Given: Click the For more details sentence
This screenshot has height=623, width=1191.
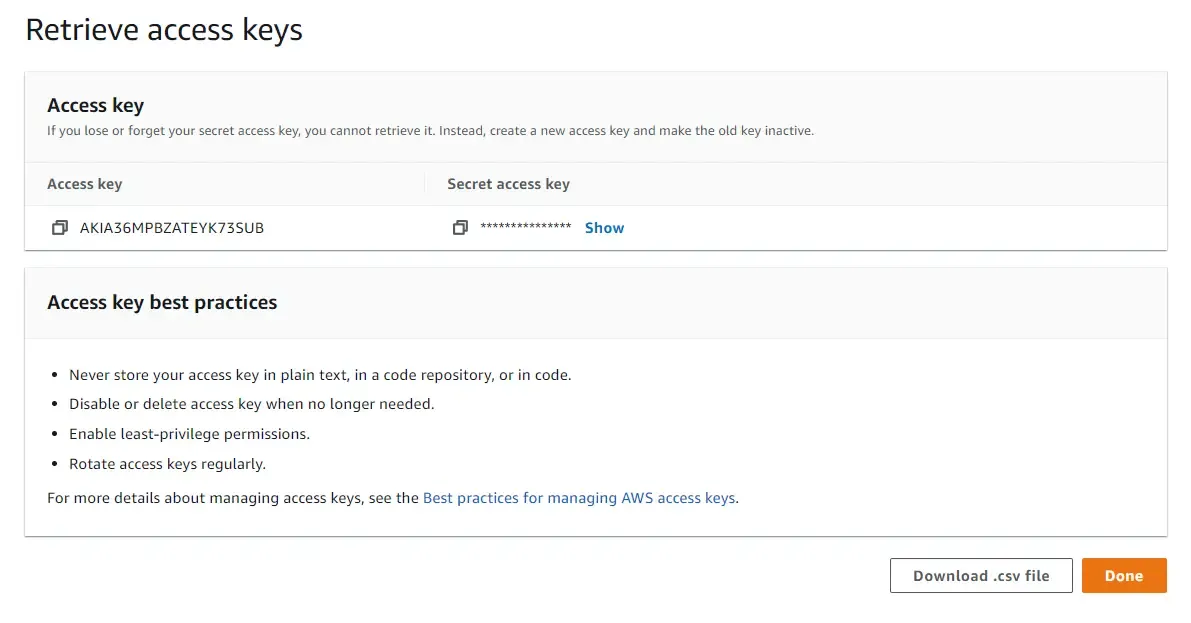Looking at the screenshot, I should tap(392, 497).
